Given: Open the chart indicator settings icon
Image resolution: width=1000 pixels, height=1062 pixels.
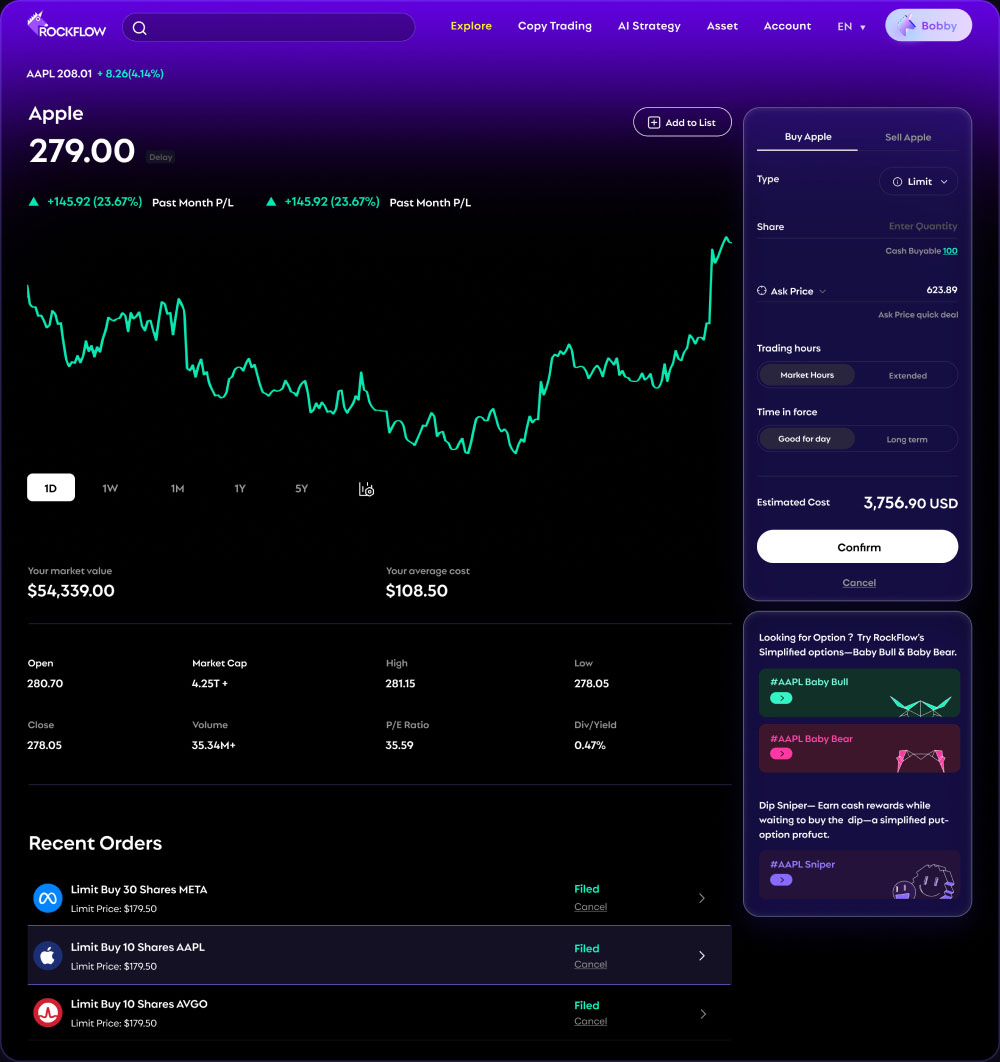Looking at the screenshot, I should [366, 489].
